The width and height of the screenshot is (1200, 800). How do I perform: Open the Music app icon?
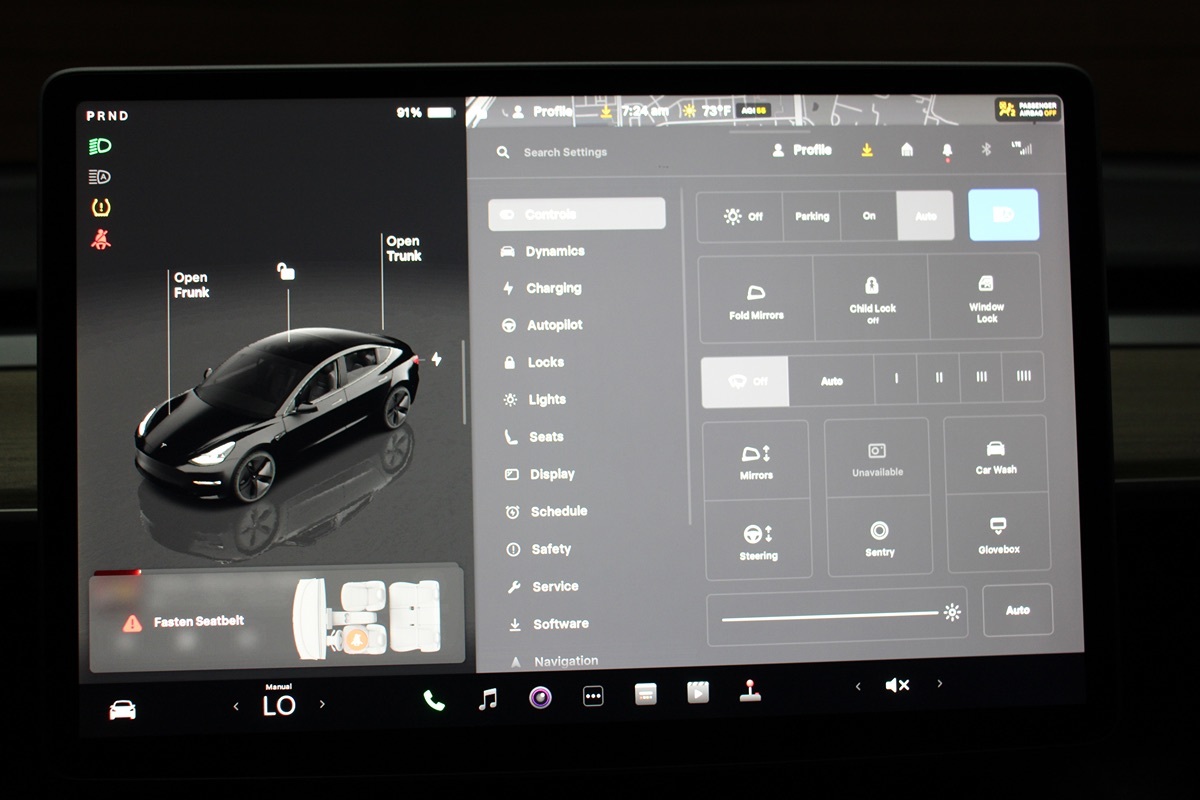(x=488, y=699)
